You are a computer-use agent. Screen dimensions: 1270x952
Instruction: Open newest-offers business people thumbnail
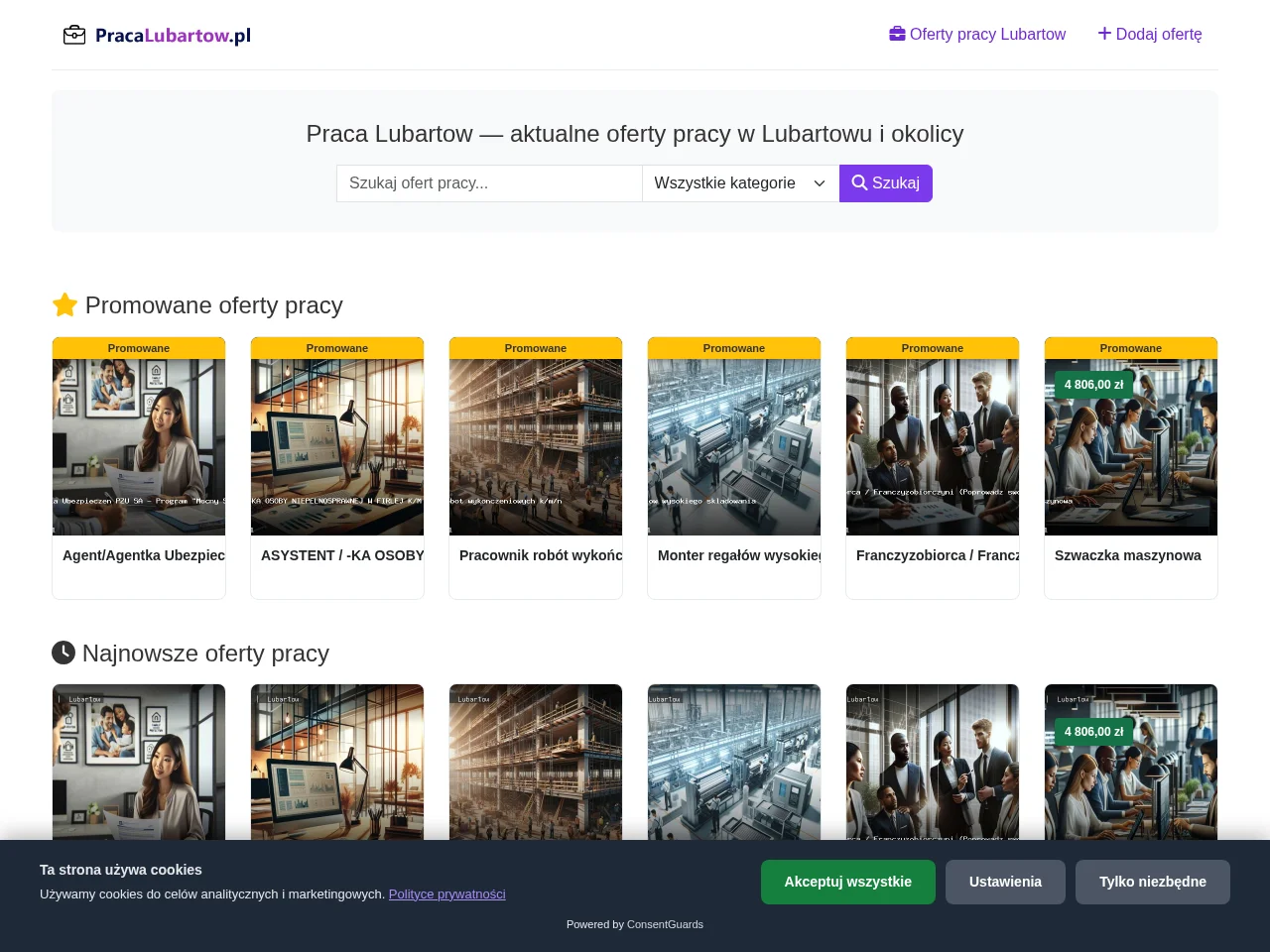[933, 762]
